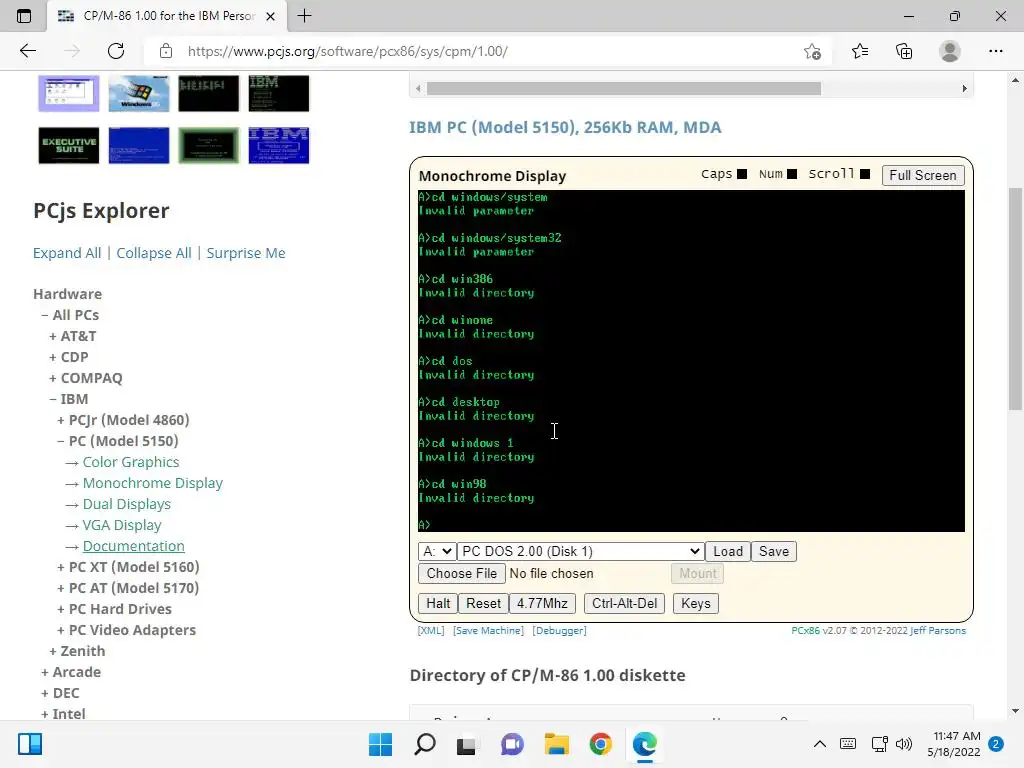Go back using the browser back arrow

click(27, 51)
